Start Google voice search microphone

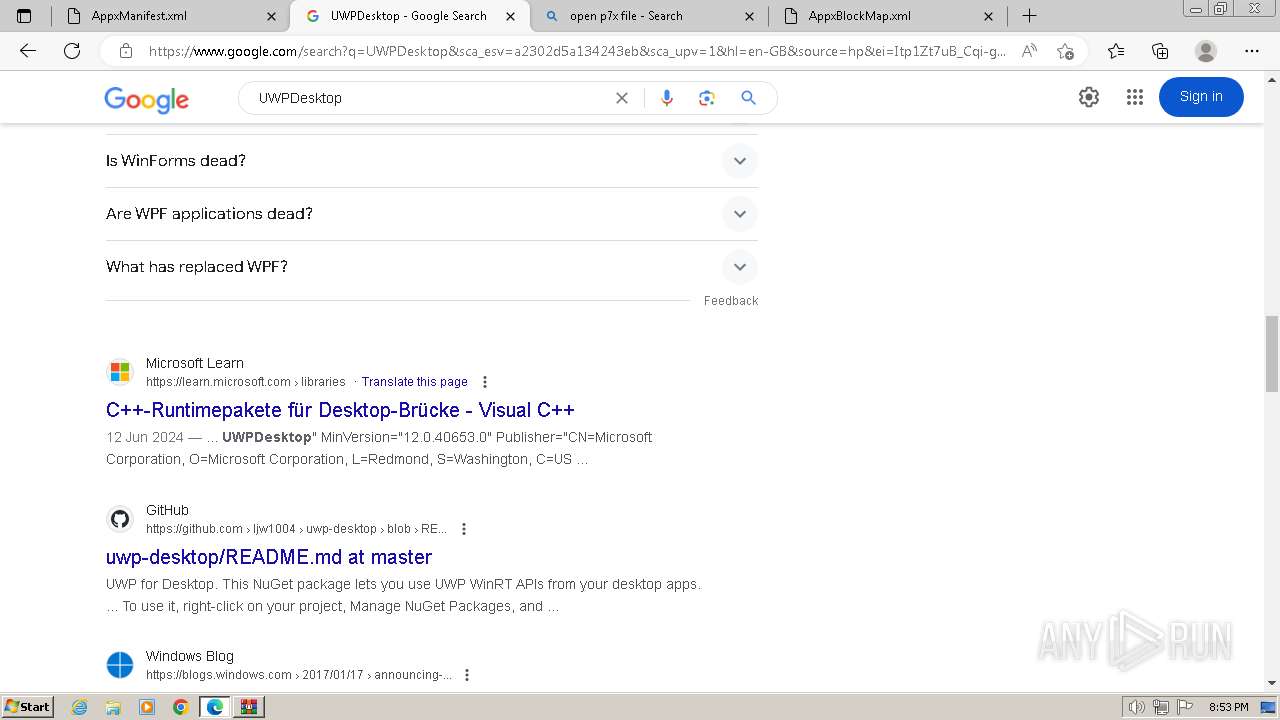pyautogui.click(x=667, y=98)
